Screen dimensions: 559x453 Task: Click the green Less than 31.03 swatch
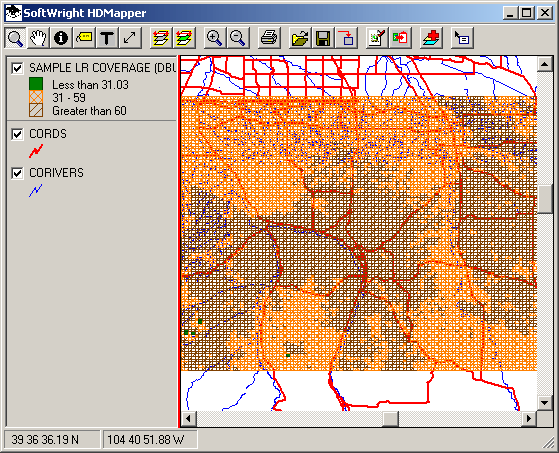click(x=36, y=84)
